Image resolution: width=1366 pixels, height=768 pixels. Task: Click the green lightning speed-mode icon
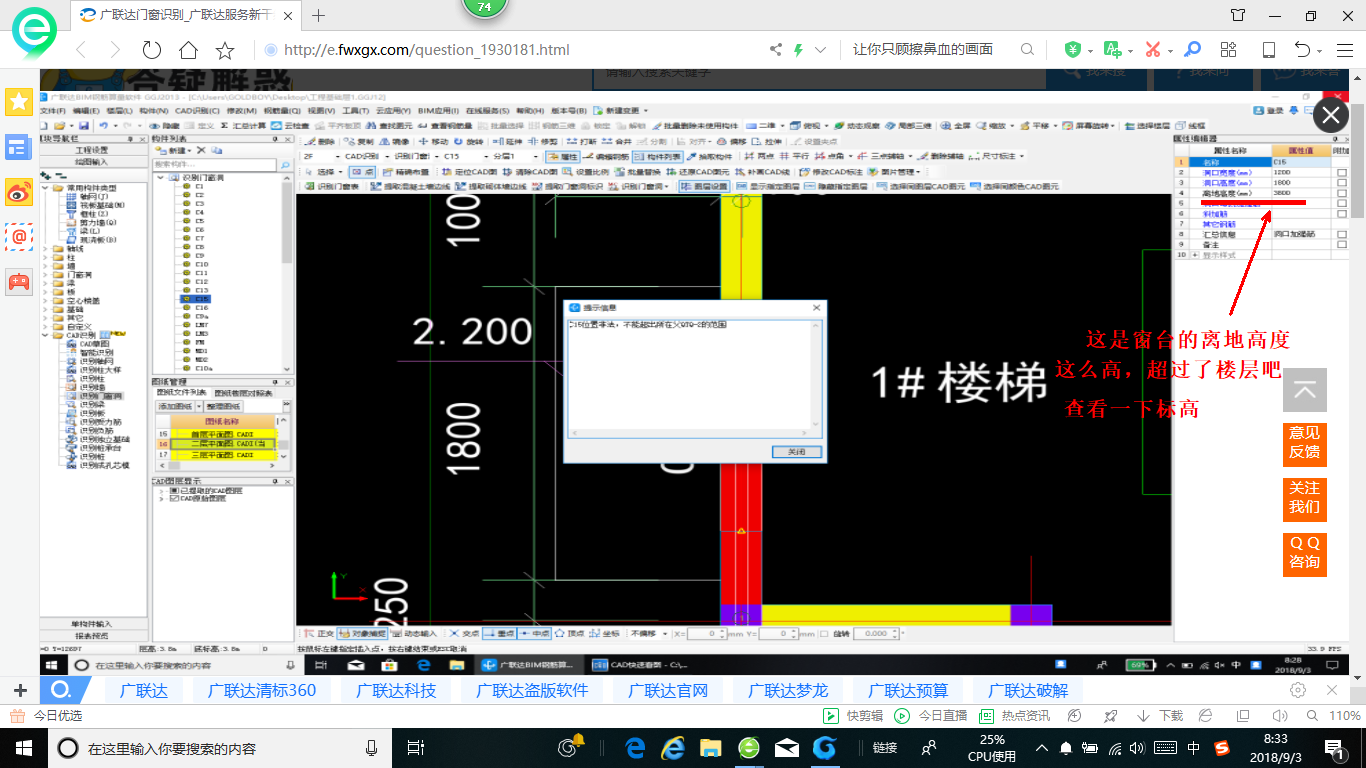(798, 50)
